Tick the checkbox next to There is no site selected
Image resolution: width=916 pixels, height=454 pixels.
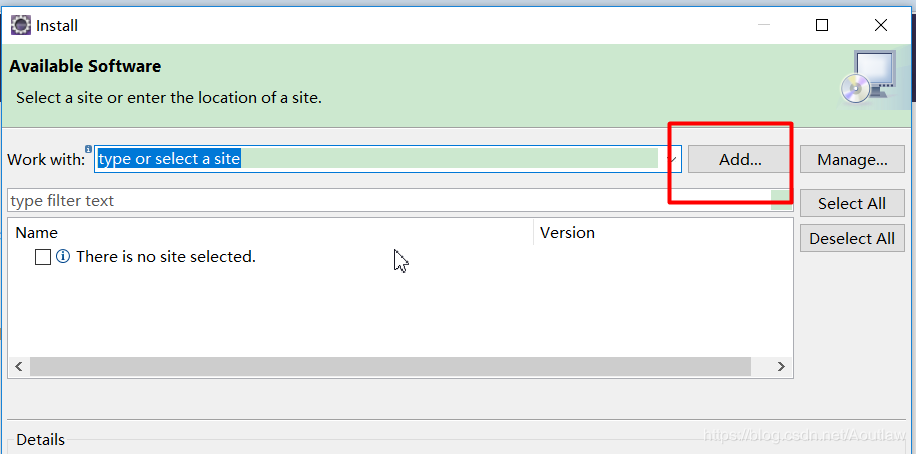[43, 257]
